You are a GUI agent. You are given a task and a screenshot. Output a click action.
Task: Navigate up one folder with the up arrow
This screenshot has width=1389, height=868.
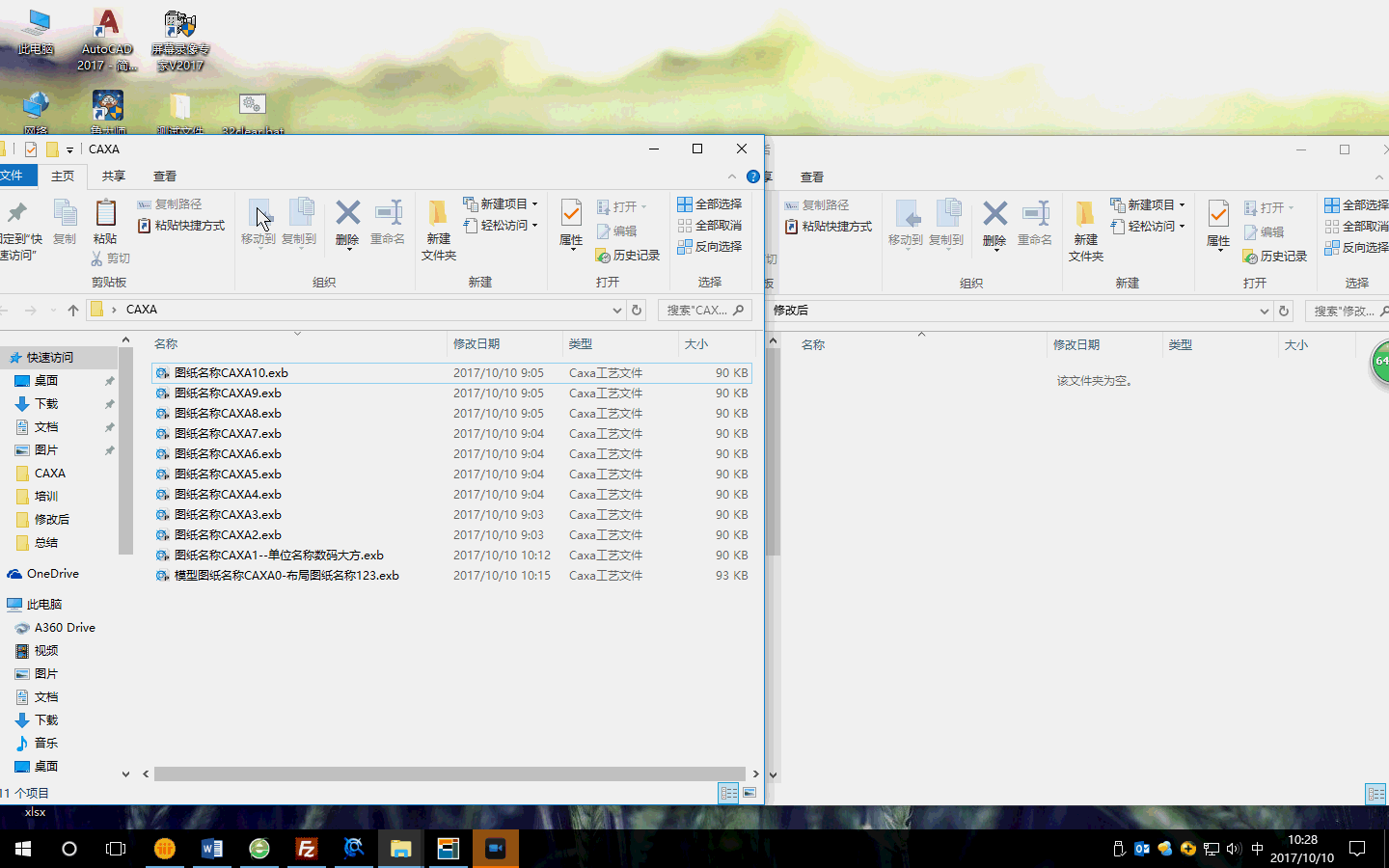74,310
